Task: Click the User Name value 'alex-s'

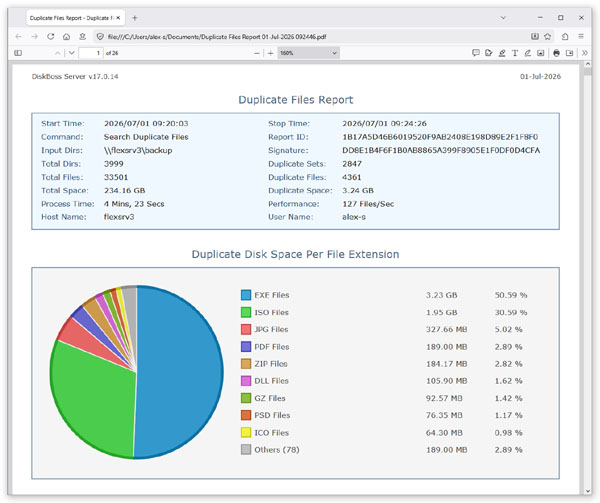Action: (354, 217)
